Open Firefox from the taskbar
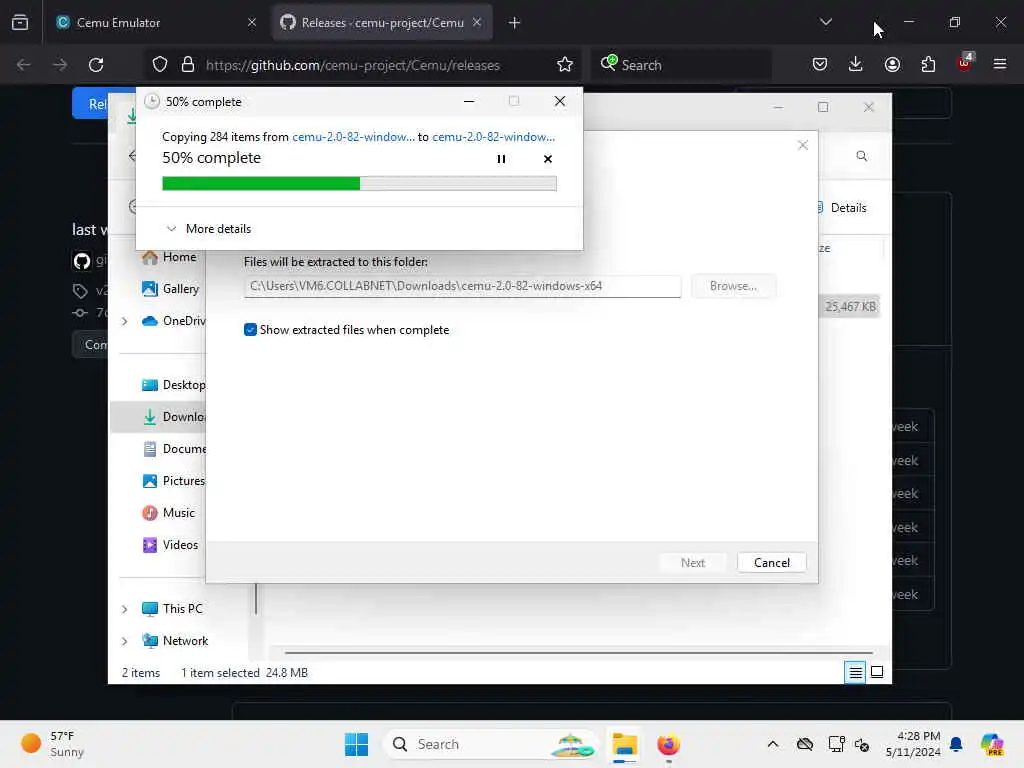 pyautogui.click(x=668, y=744)
